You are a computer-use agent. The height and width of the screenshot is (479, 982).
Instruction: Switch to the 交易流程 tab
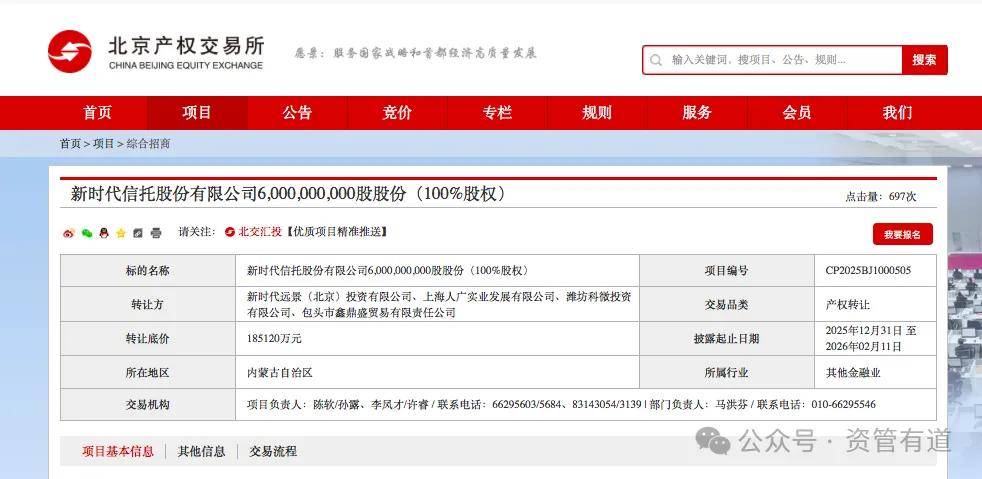click(273, 451)
